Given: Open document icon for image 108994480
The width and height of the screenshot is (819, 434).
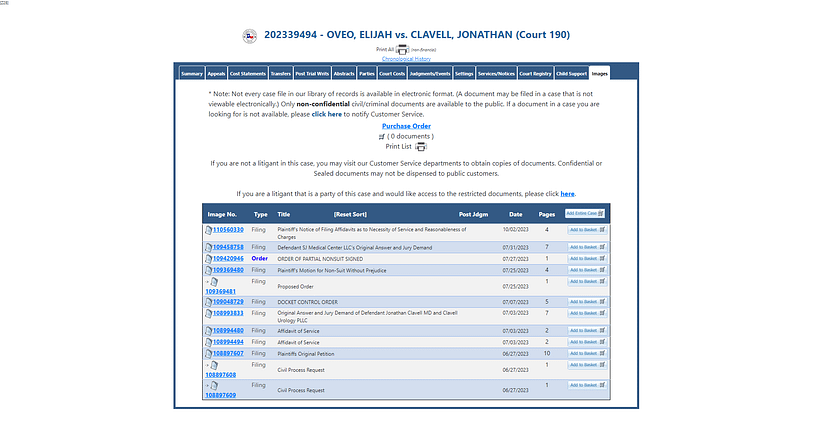Looking at the screenshot, I should tap(208, 331).
